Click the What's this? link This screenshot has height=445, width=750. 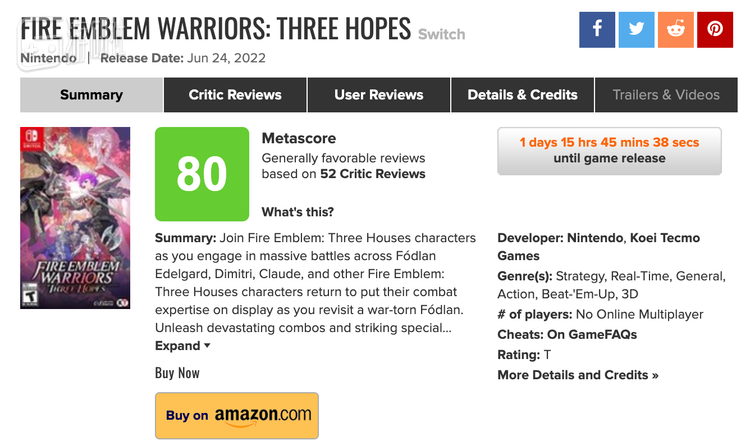point(297,212)
